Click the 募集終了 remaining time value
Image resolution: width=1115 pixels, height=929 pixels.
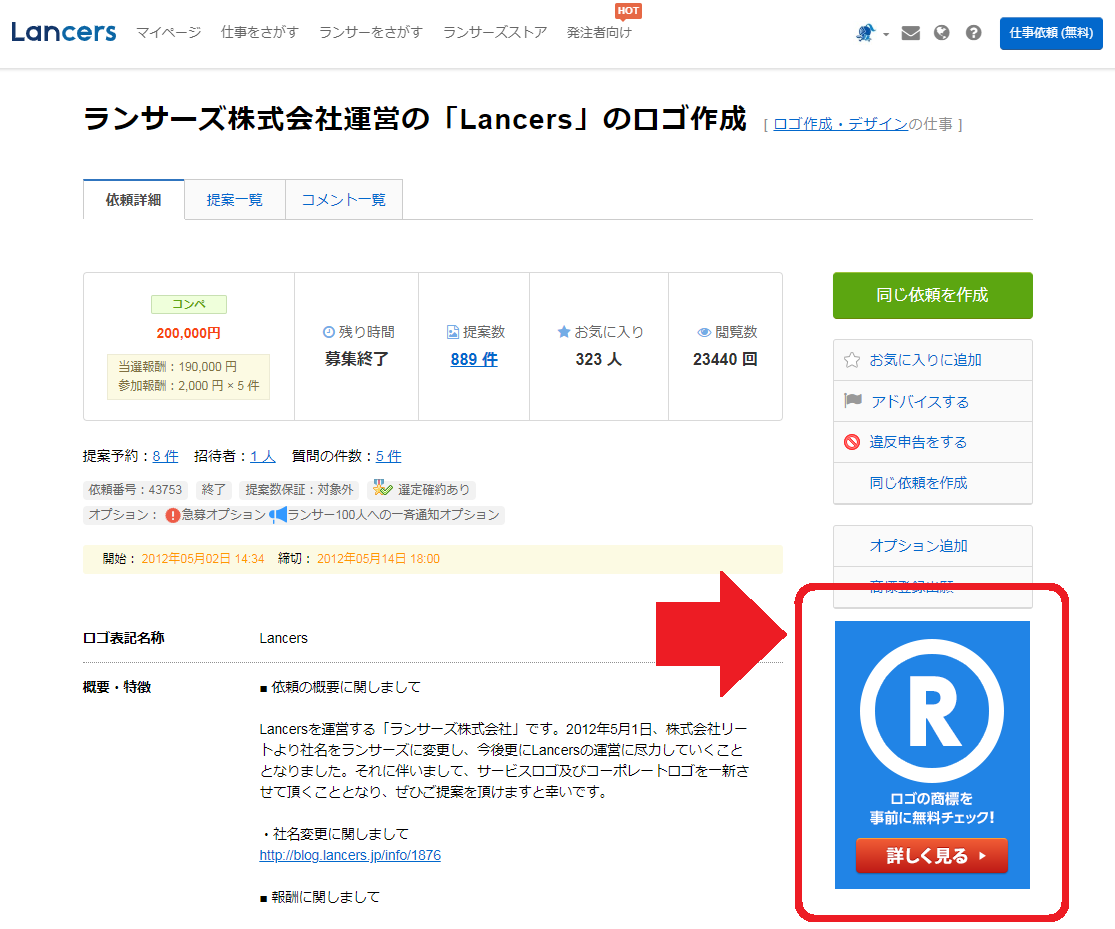[356, 359]
